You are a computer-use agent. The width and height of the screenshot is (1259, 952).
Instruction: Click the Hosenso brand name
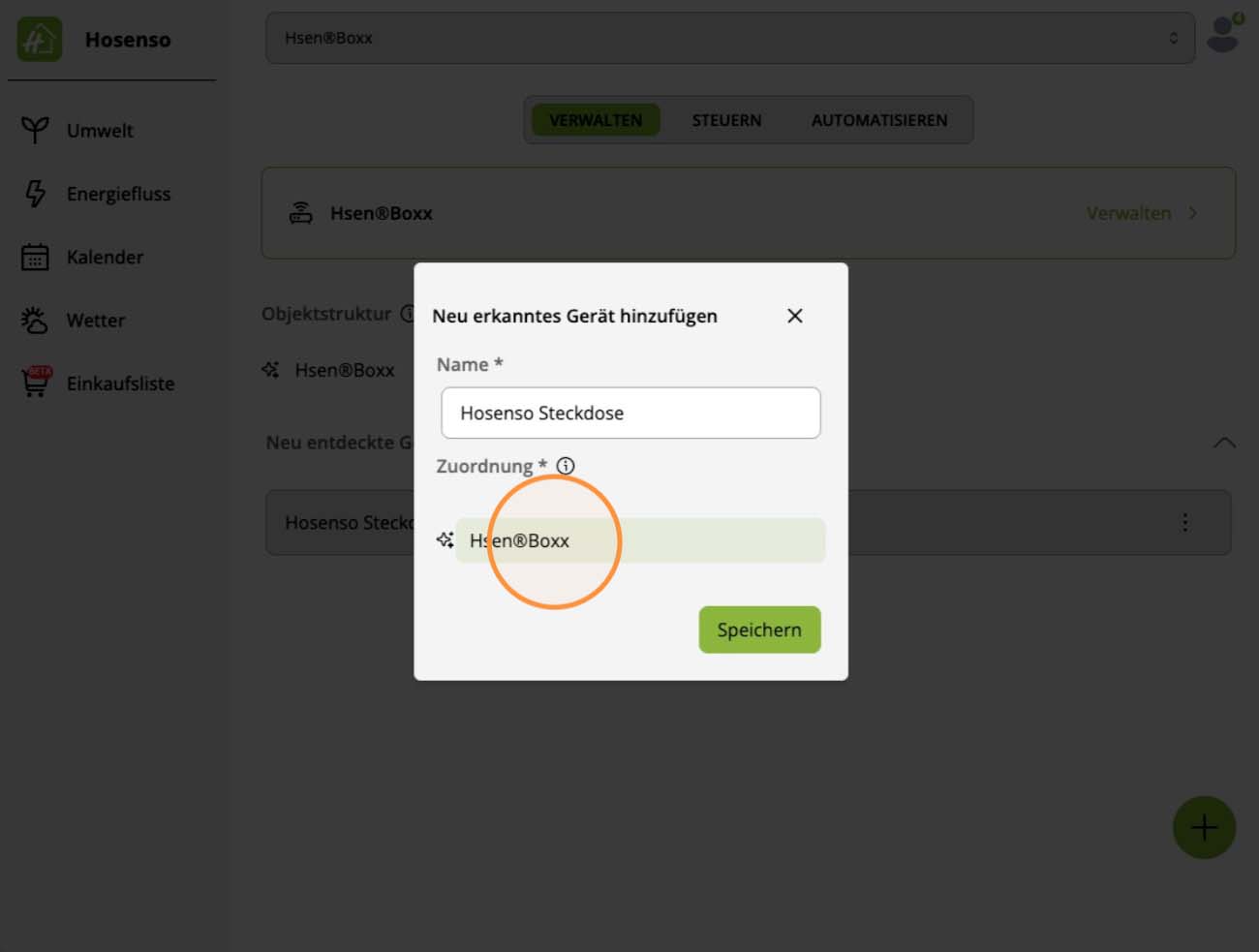128,40
